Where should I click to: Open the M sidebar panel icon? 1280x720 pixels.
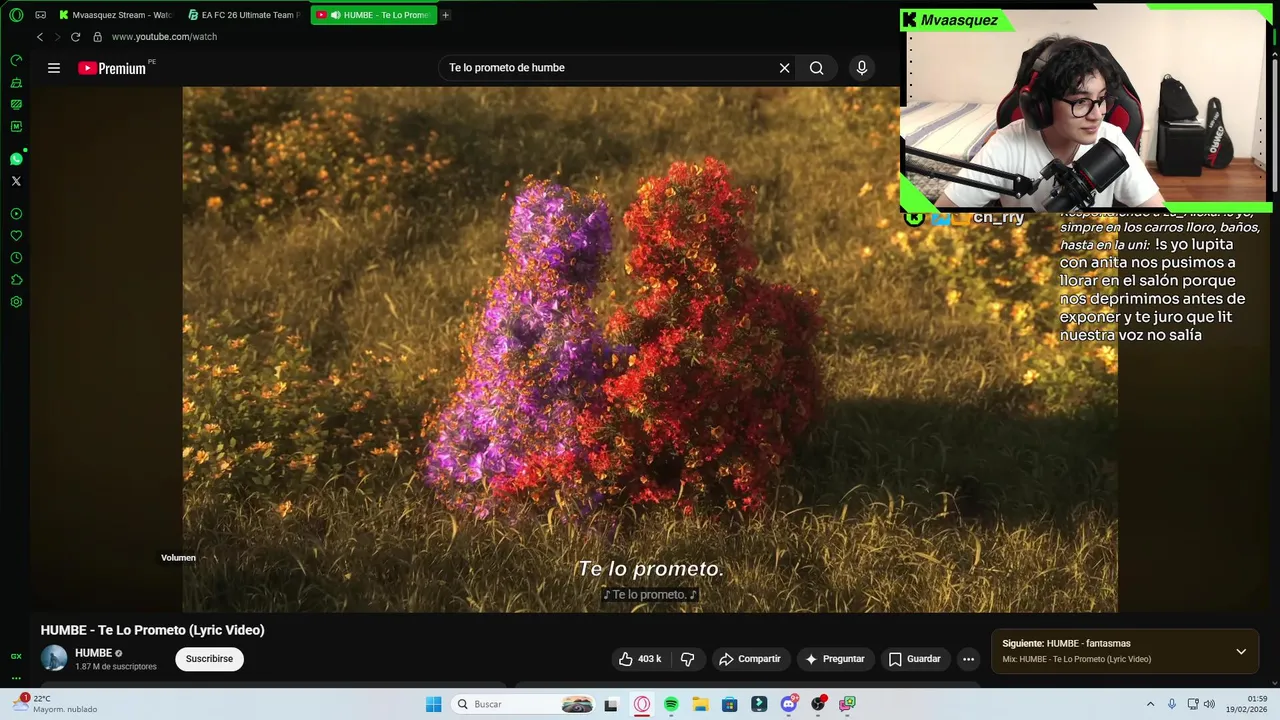tap(16, 127)
